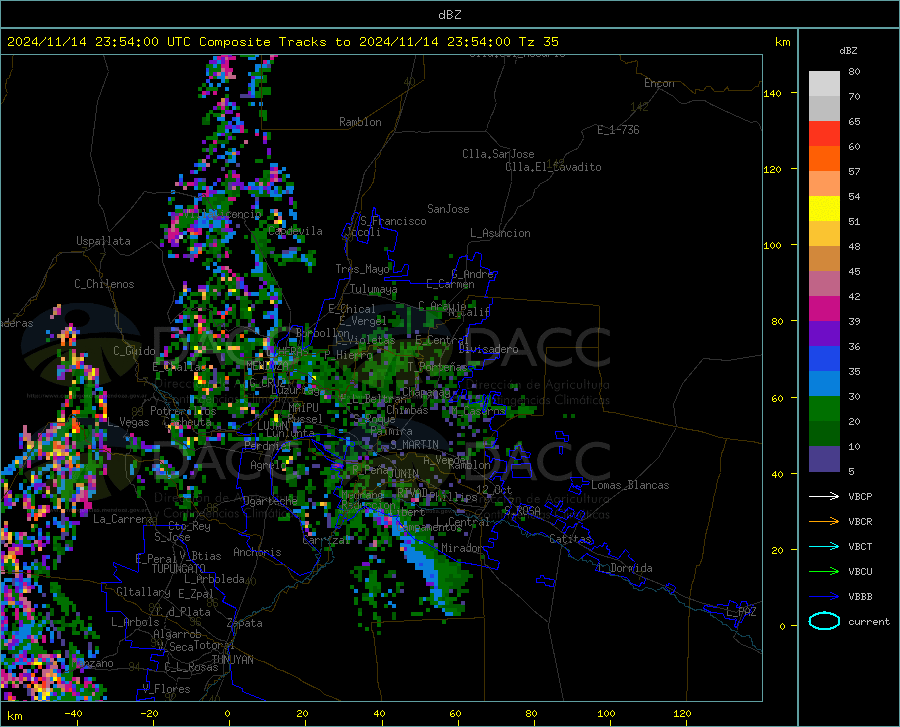Click the -40 km tick on the horizontal axis
This screenshot has width=900, height=727.
click(73, 713)
